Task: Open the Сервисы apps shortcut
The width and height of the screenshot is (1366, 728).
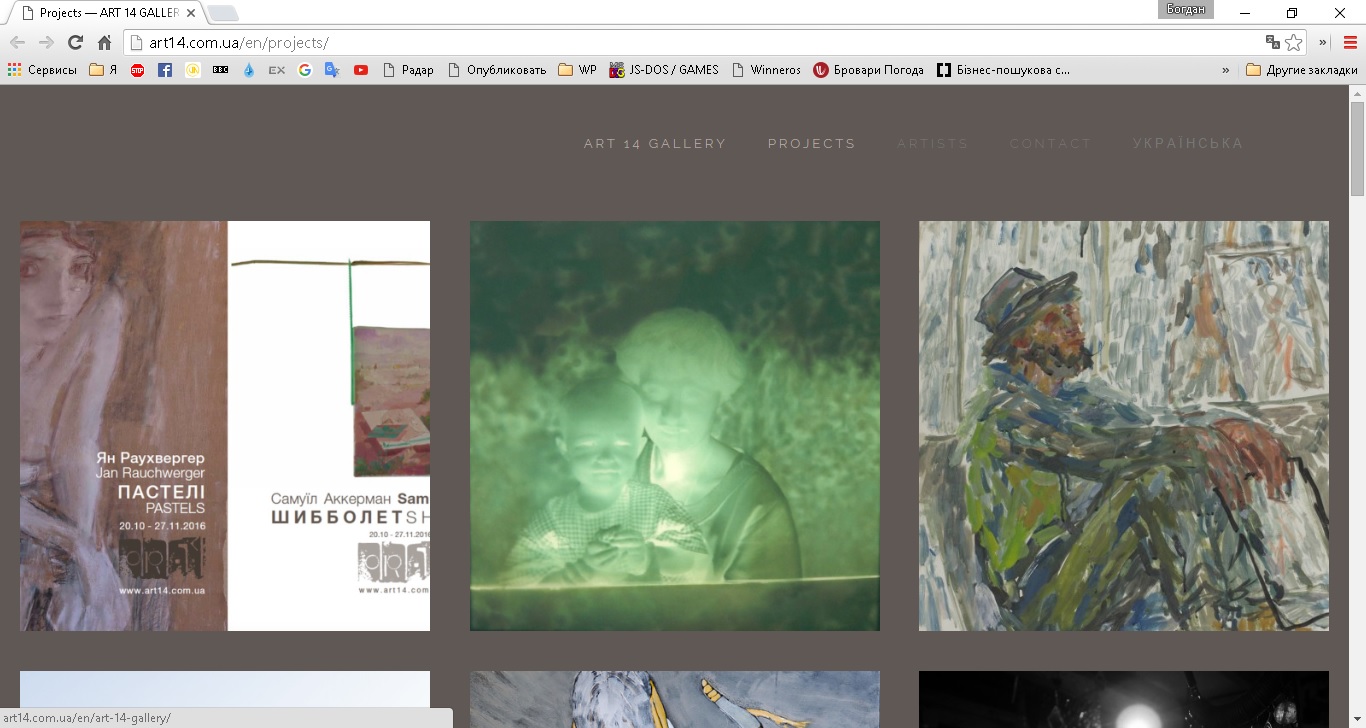Action: coord(43,70)
